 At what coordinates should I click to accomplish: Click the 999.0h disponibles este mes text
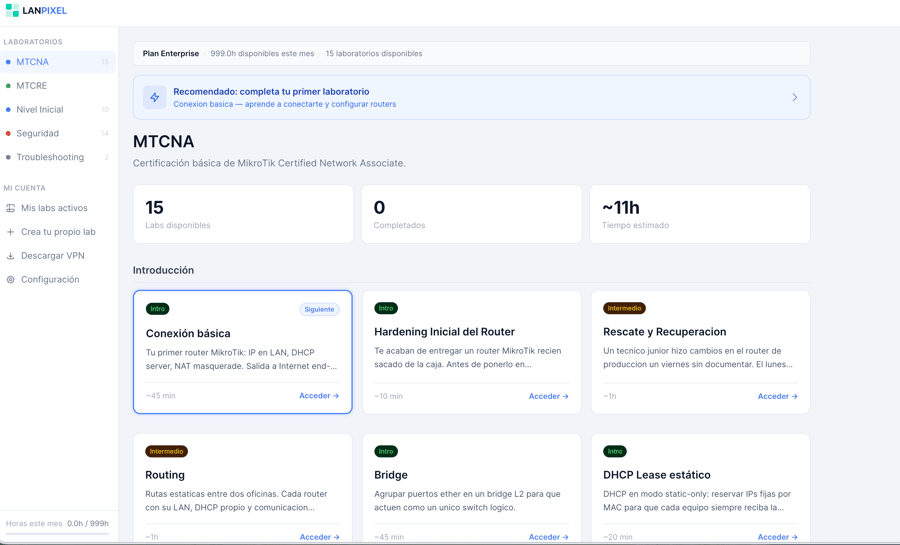262,53
